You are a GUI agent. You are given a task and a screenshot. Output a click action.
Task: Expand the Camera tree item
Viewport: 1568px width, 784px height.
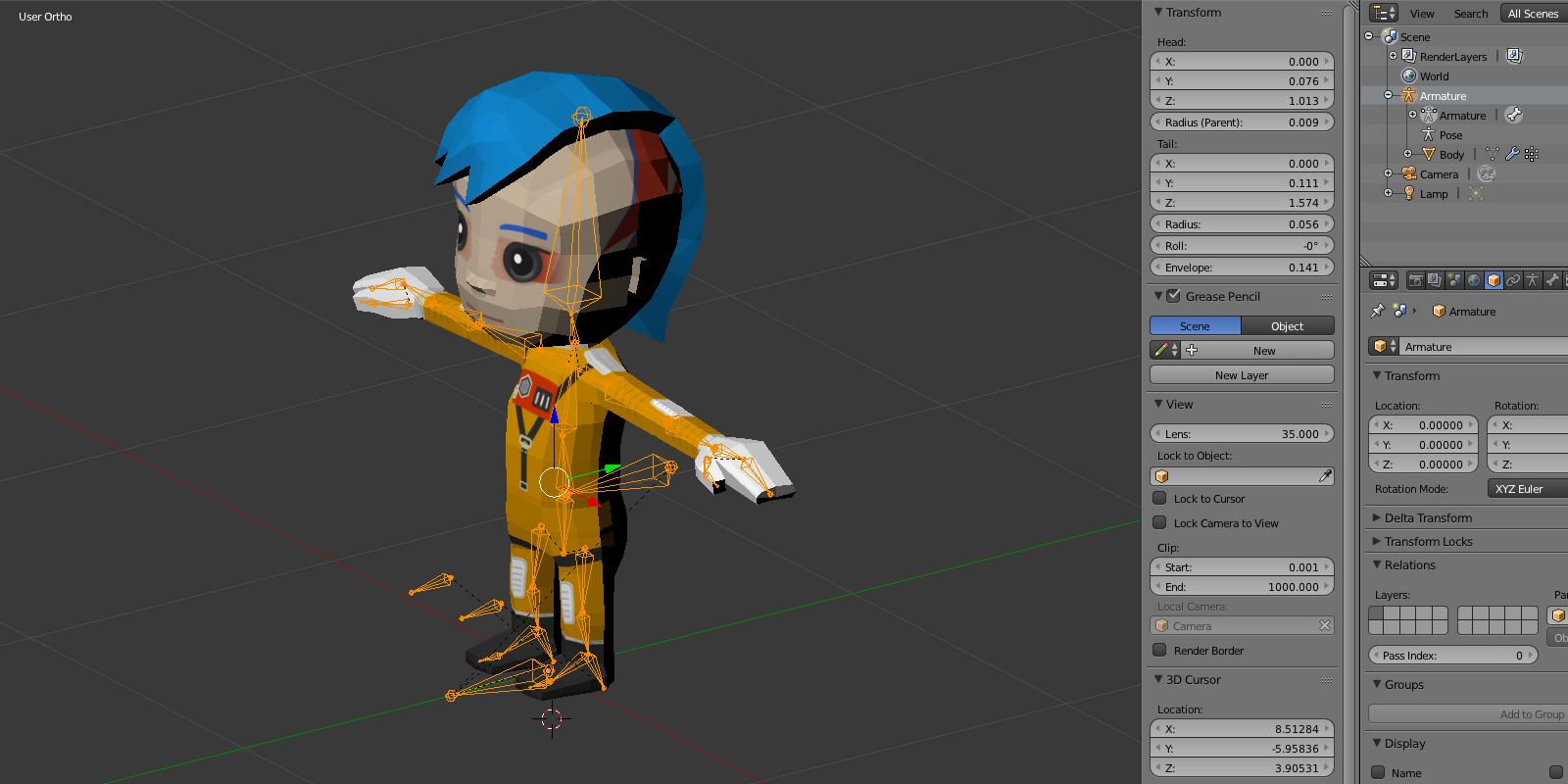(1389, 173)
